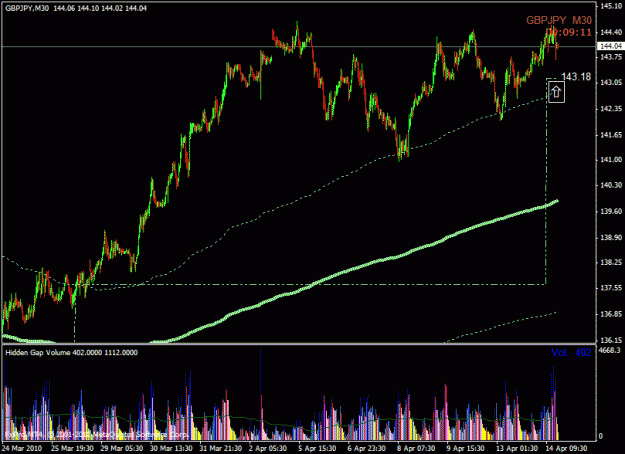Image resolution: width=625 pixels, height=454 pixels.
Task: Click the 143.75 price scale value
Action: pyautogui.click(x=611, y=57)
